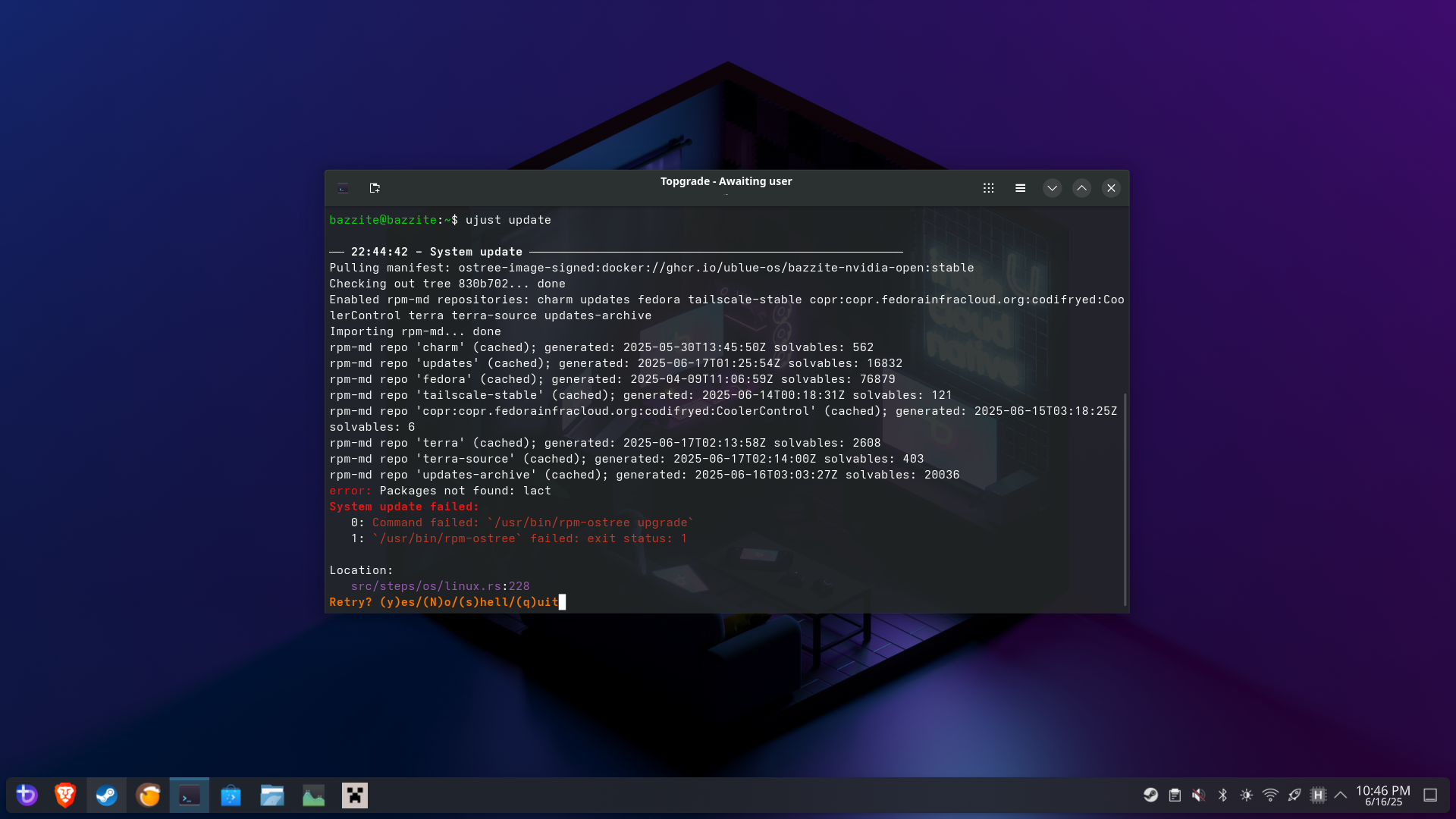Open the Bazzite application launcher
This screenshot has width=1456, height=819.
(27, 795)
